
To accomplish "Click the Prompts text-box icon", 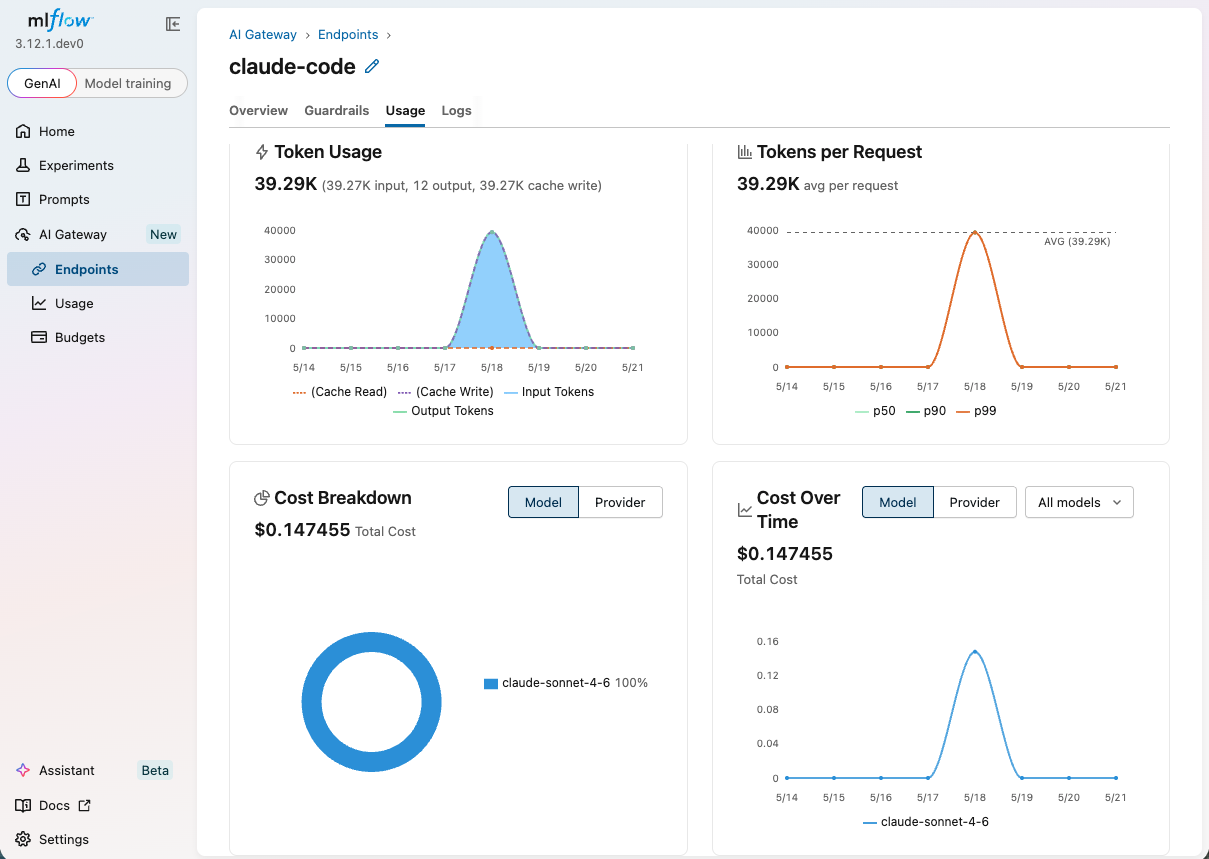I will click(23, 199).
